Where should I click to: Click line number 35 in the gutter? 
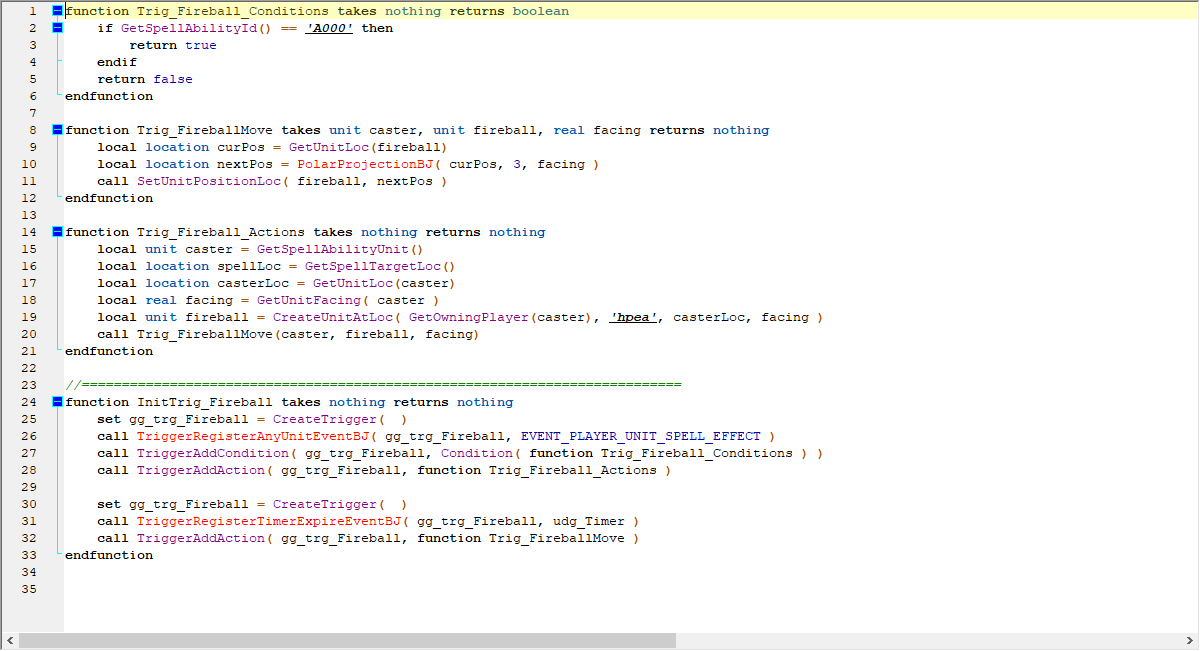(28, 589)
